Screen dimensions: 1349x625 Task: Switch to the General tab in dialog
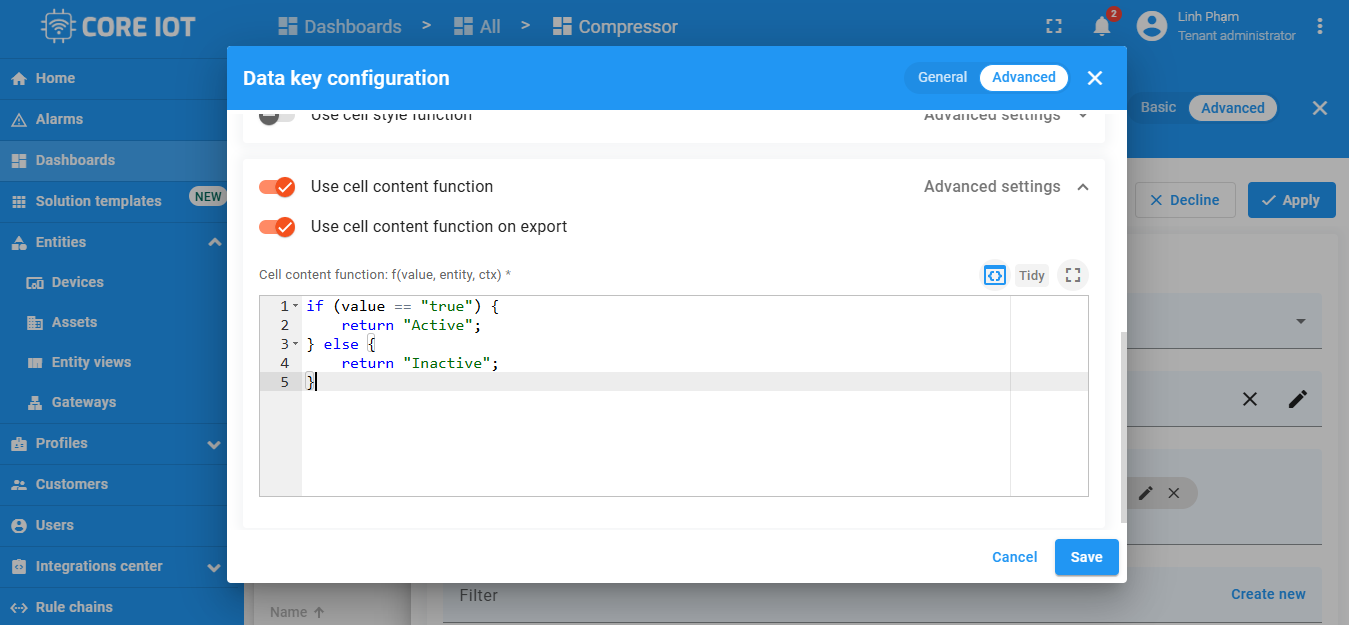(x=942, y=77)
